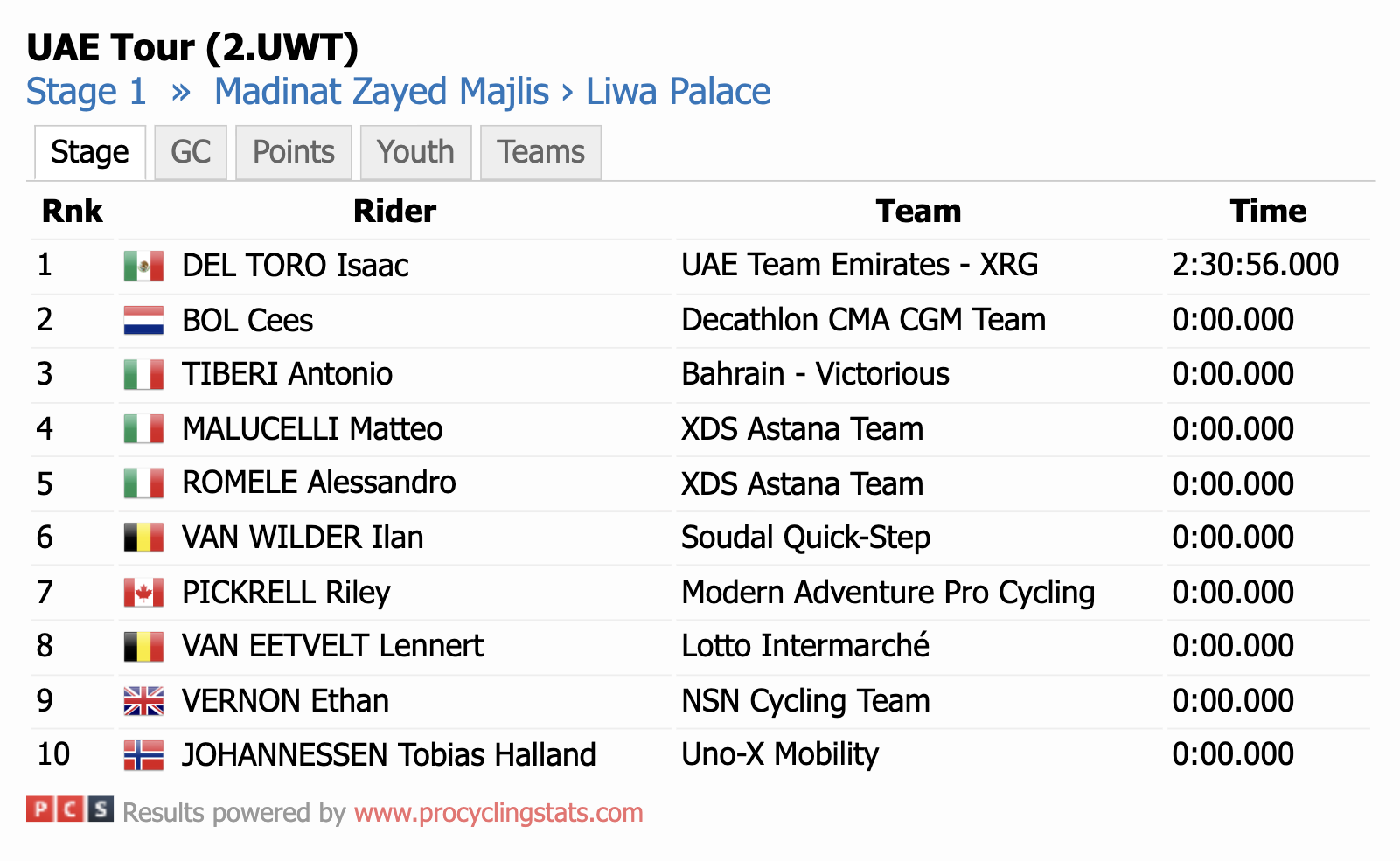Click the UAE Team Emirates - XRG team
The image size is (1400, 861).
pyautogui.click(x=860, y=265)
